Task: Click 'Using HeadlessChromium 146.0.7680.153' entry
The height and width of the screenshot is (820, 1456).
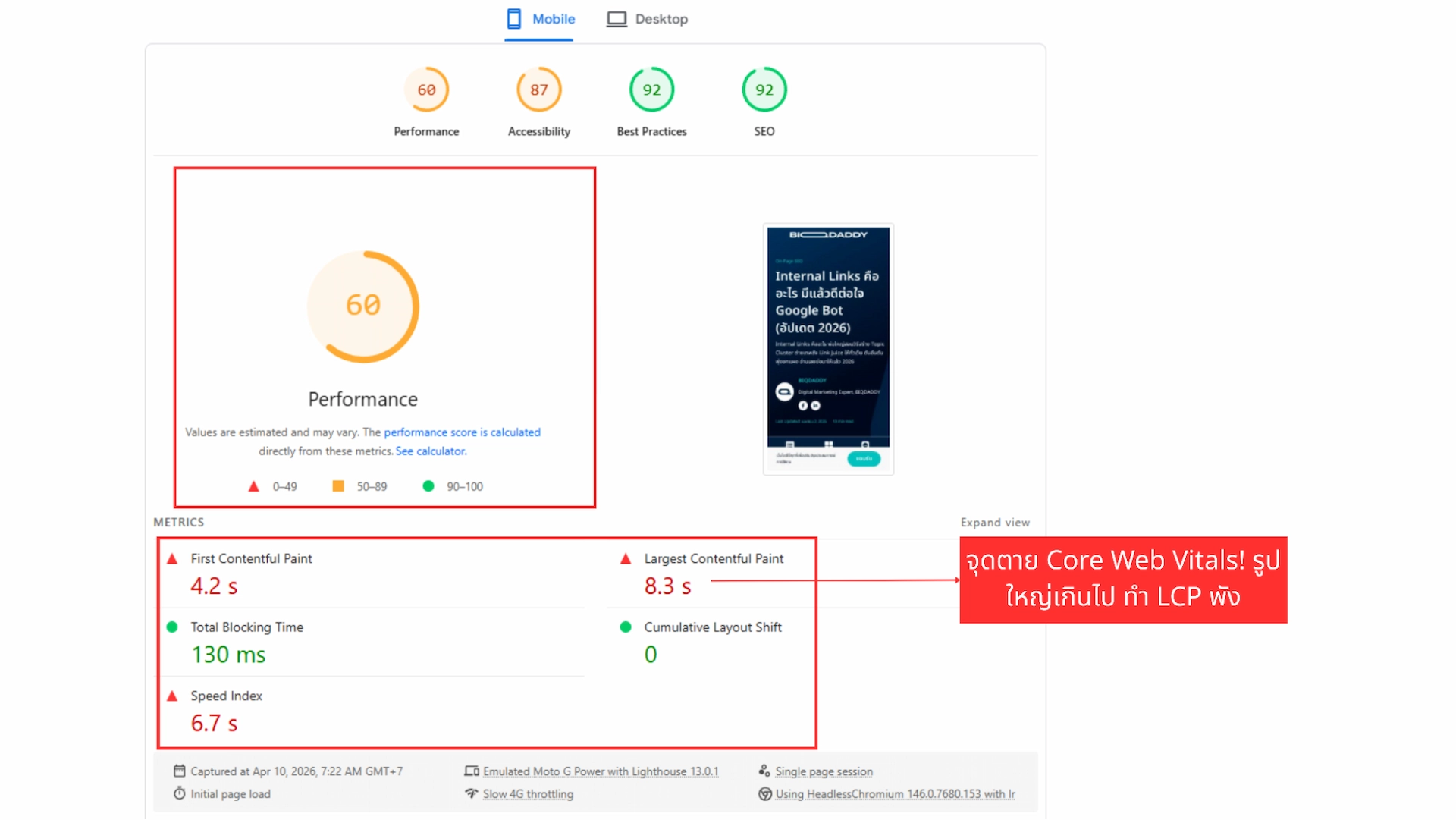Action: [895, 794]
